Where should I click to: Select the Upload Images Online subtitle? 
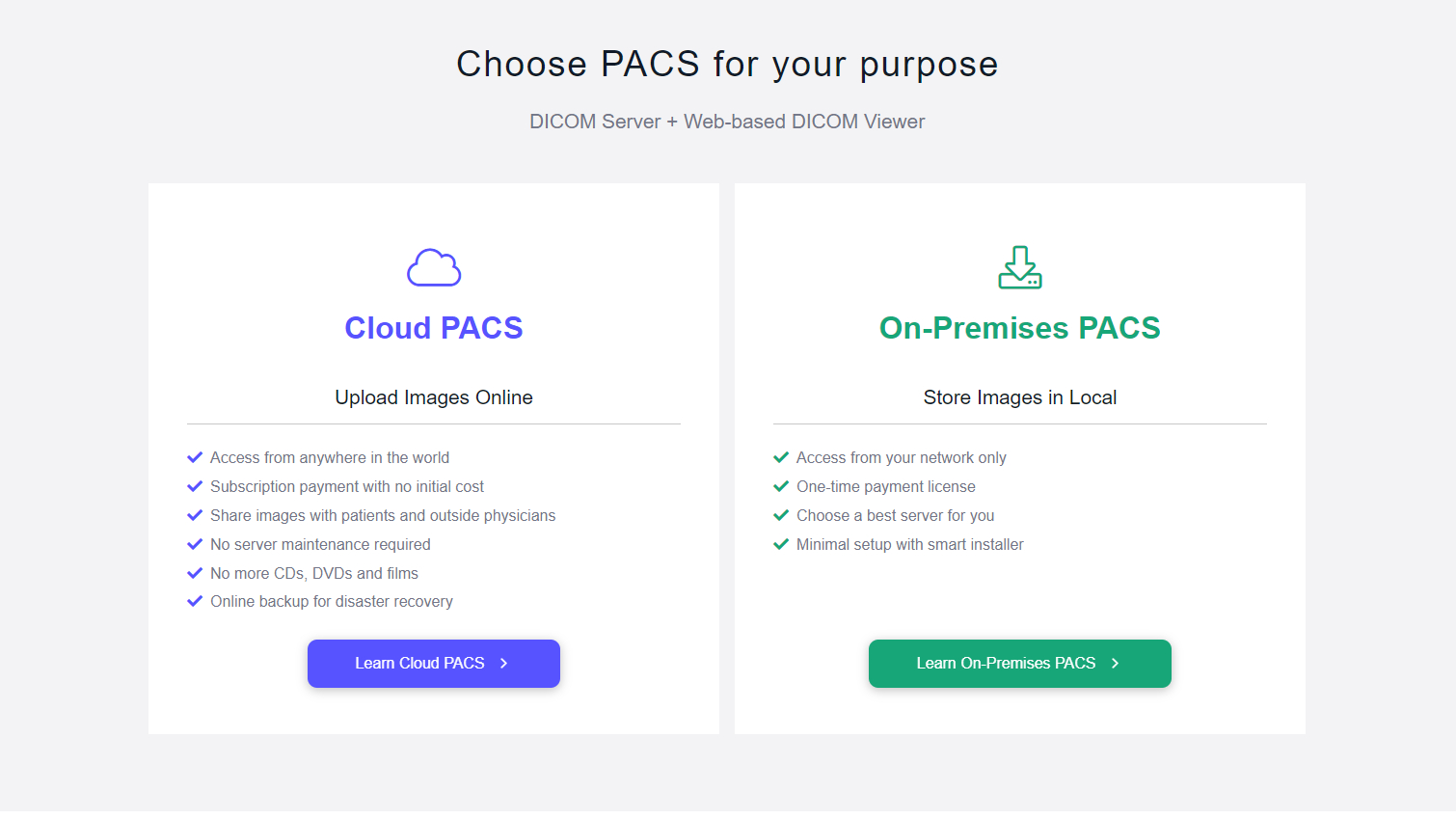(x=434, y=396)
